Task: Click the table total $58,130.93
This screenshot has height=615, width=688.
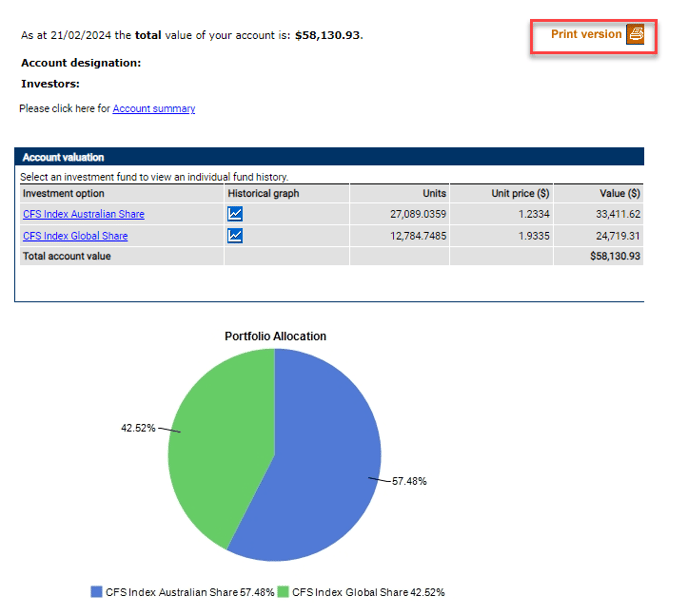Action: coord(615,256)
